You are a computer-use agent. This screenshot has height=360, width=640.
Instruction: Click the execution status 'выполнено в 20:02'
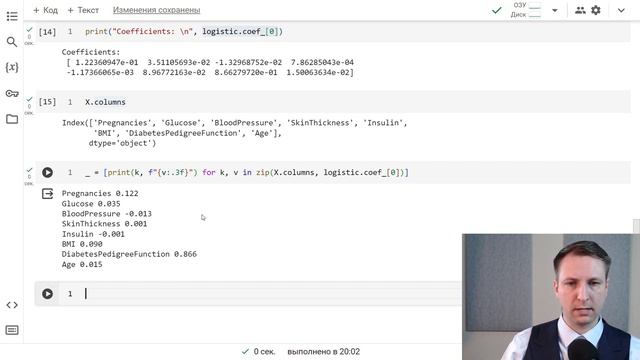tap(323, 351)
